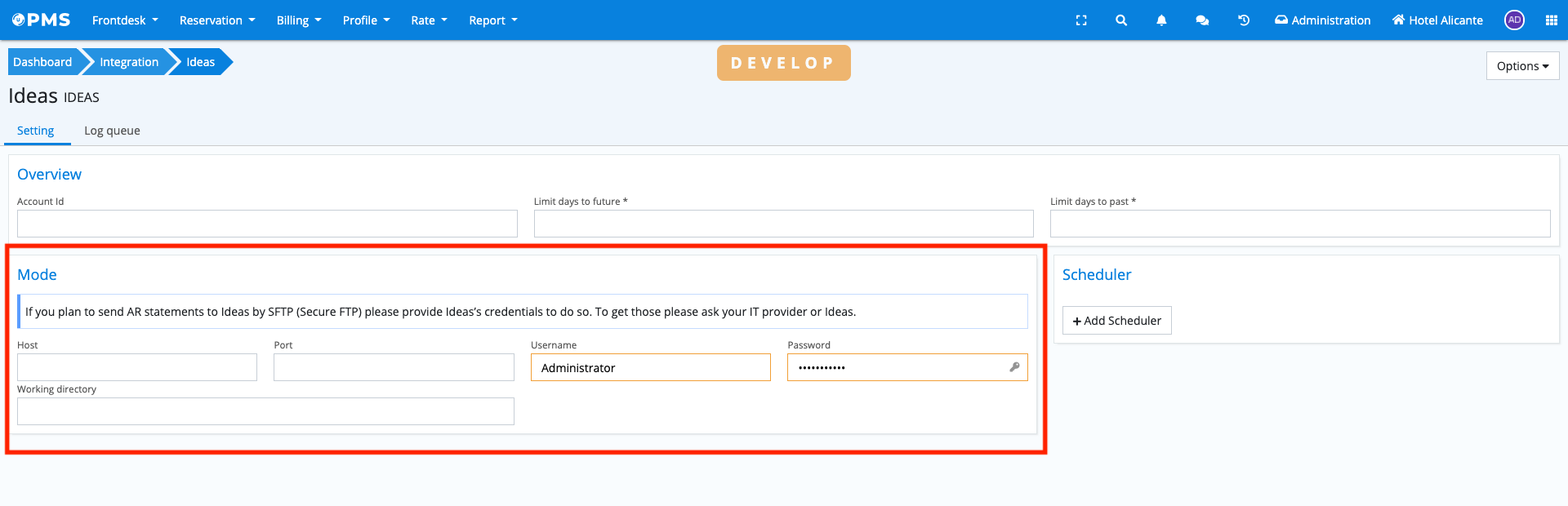Click the history clock icon

pyautogui.click(x=1244, y=20)
